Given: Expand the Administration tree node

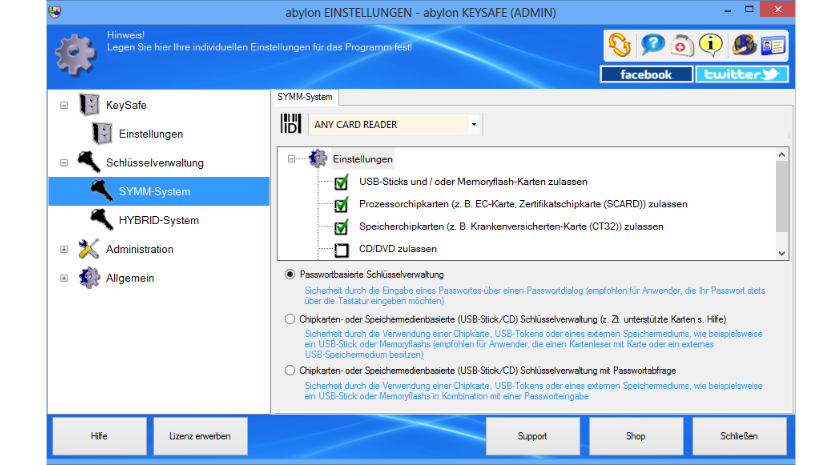Looking at the screenshot, I should click(64, 249).
